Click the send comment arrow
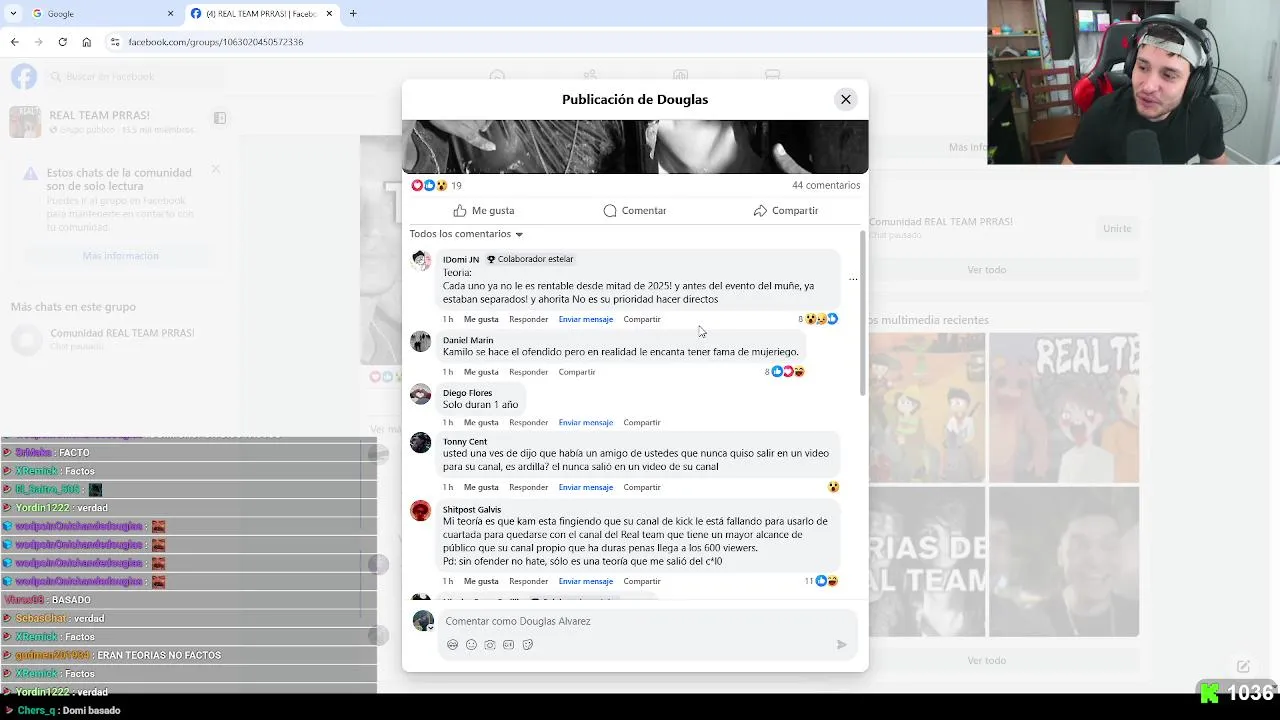The width and height of the screenshot is (1280, 720). pos(841,645)
